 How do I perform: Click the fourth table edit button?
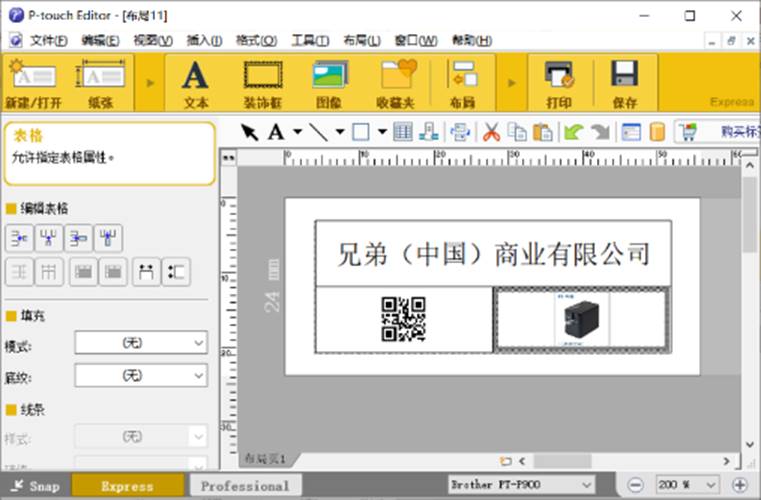point(108,238)
